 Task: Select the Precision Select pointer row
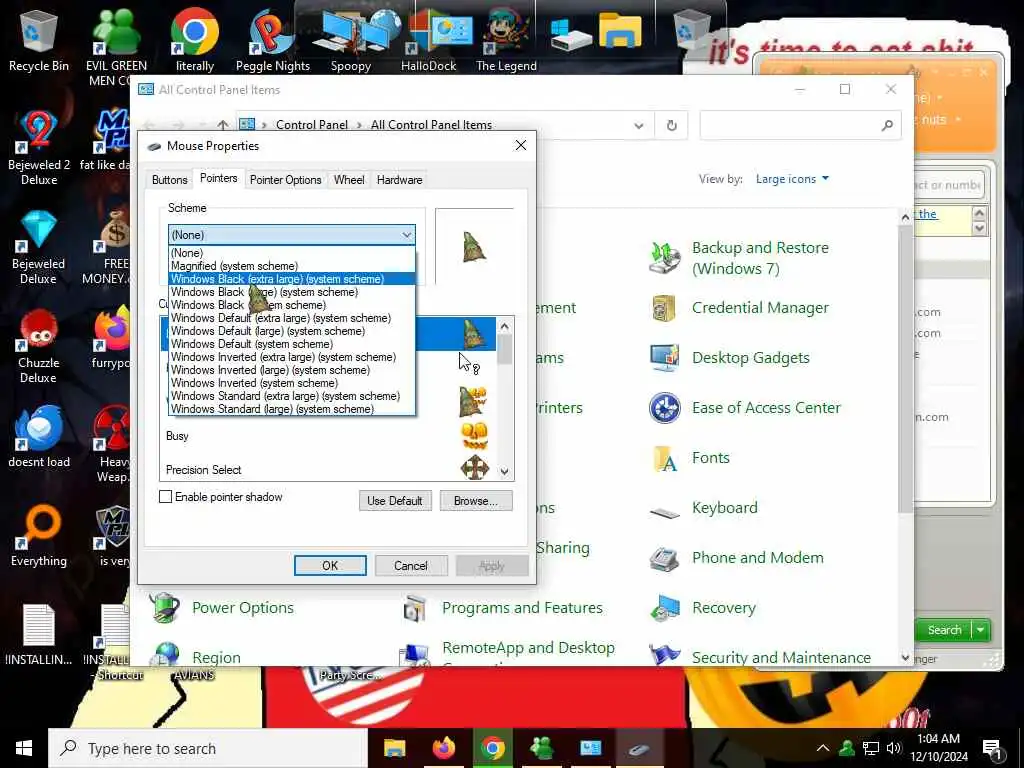[328, 470]
